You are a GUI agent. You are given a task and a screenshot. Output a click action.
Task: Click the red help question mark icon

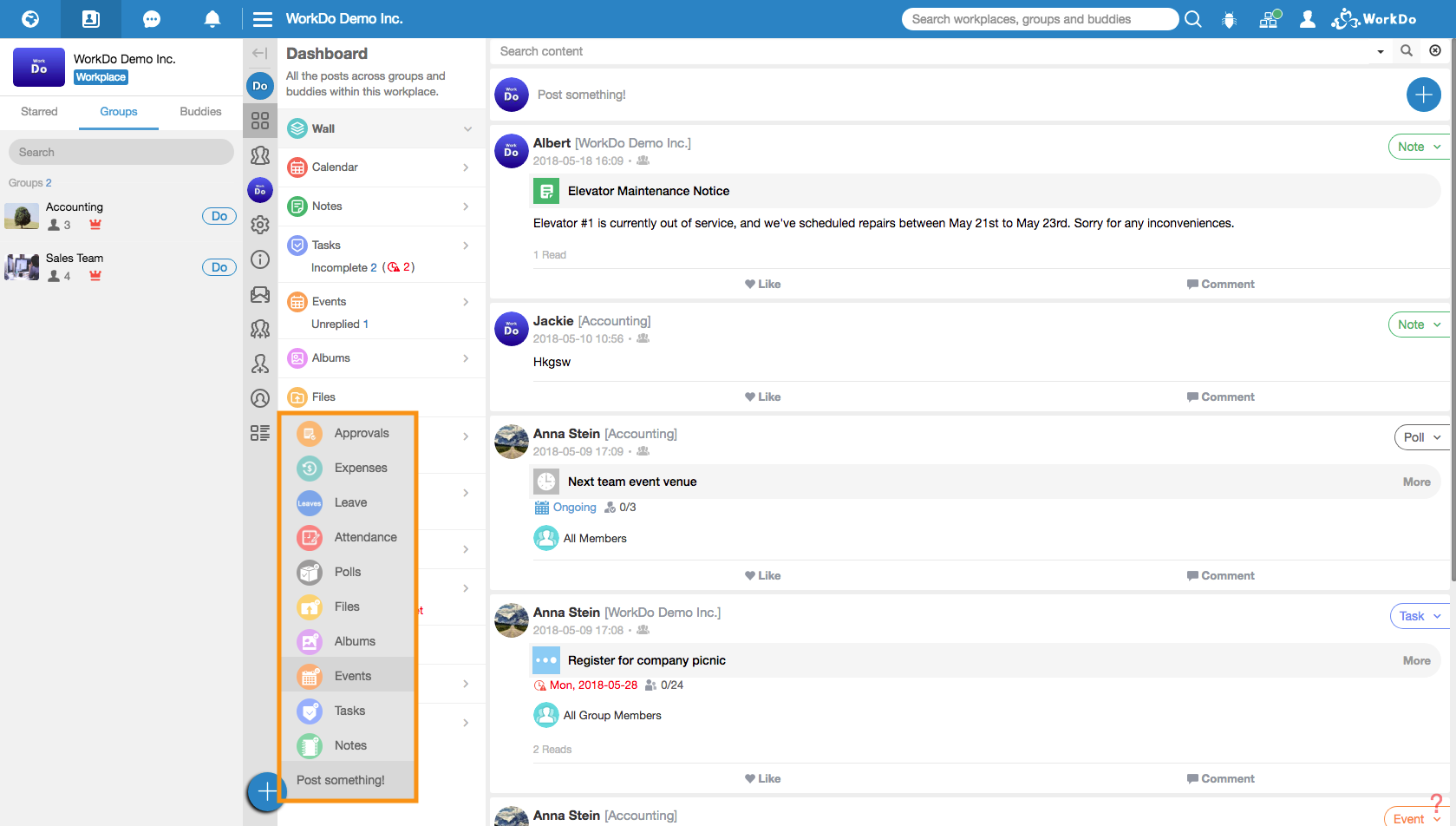1436,803
